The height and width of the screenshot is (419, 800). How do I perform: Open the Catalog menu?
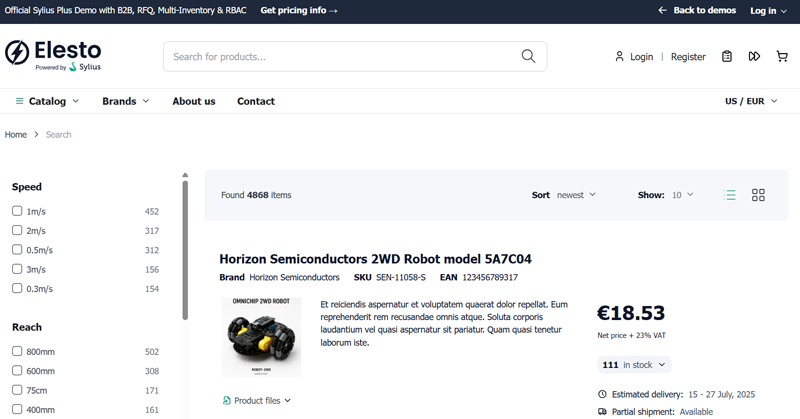(45, 101)
